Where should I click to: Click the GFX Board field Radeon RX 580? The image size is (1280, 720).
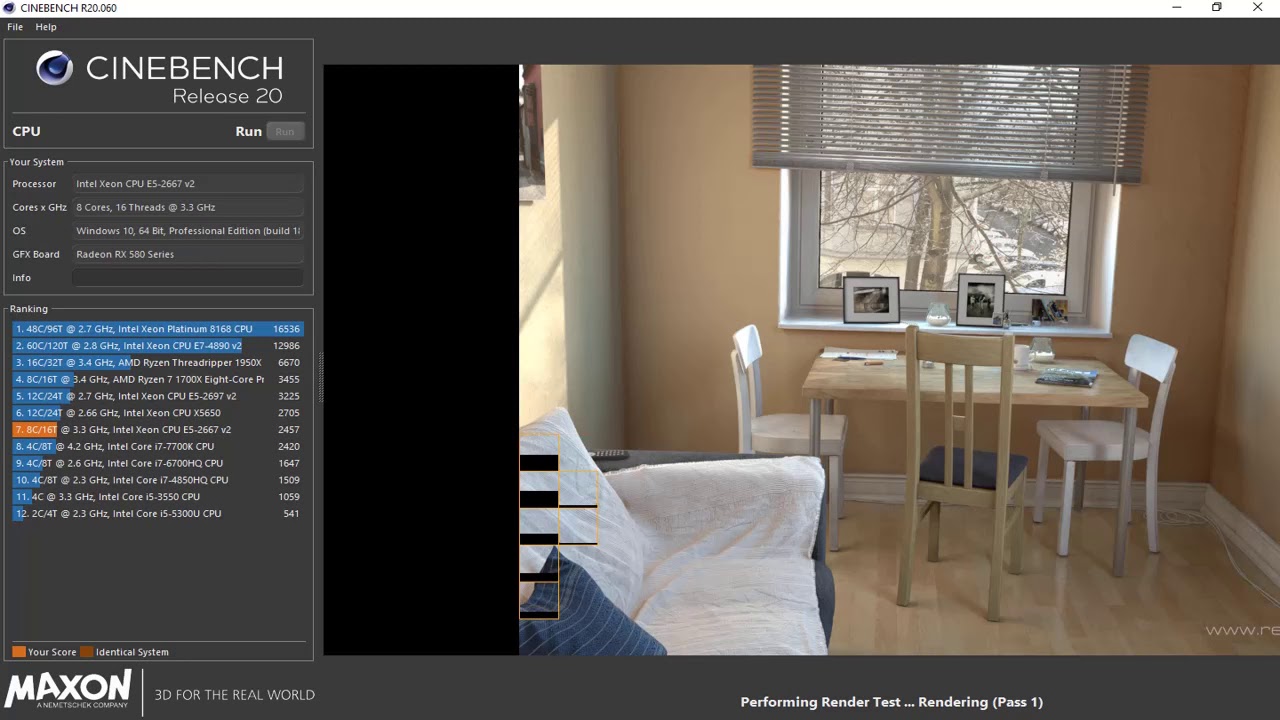188,254
